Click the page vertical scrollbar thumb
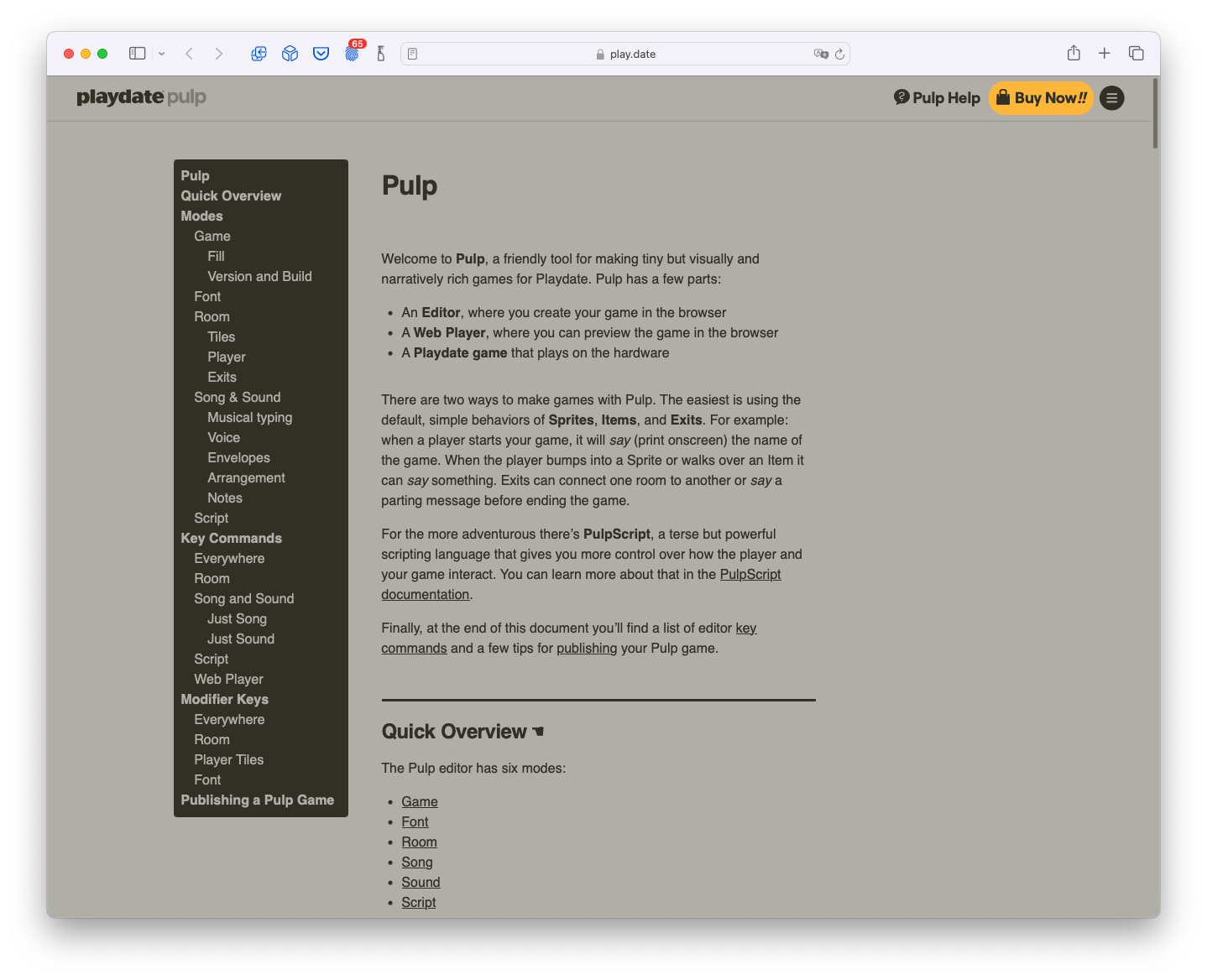Screen dimensions: 1207x980 [1156, 113]
